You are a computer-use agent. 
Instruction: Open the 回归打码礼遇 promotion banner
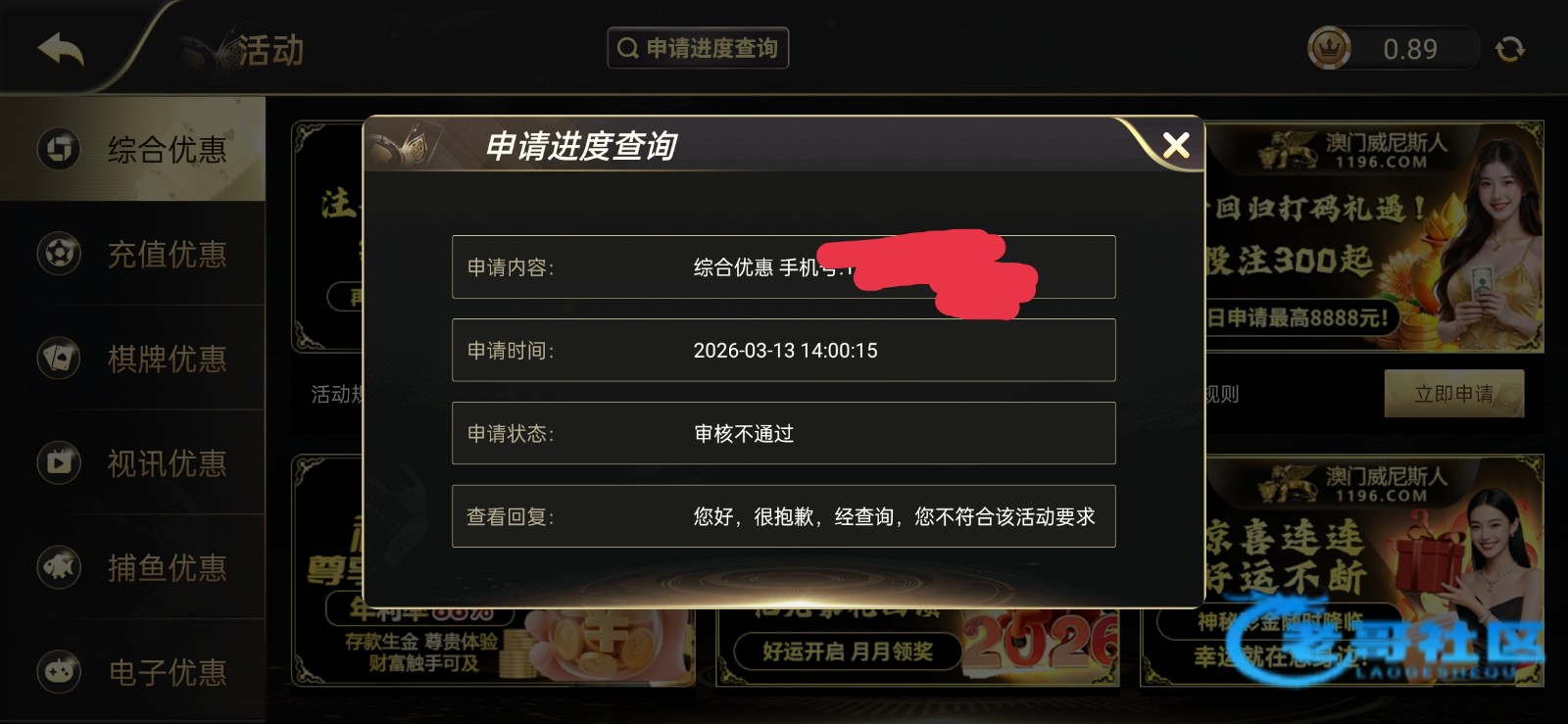(x=1374, y=236)
